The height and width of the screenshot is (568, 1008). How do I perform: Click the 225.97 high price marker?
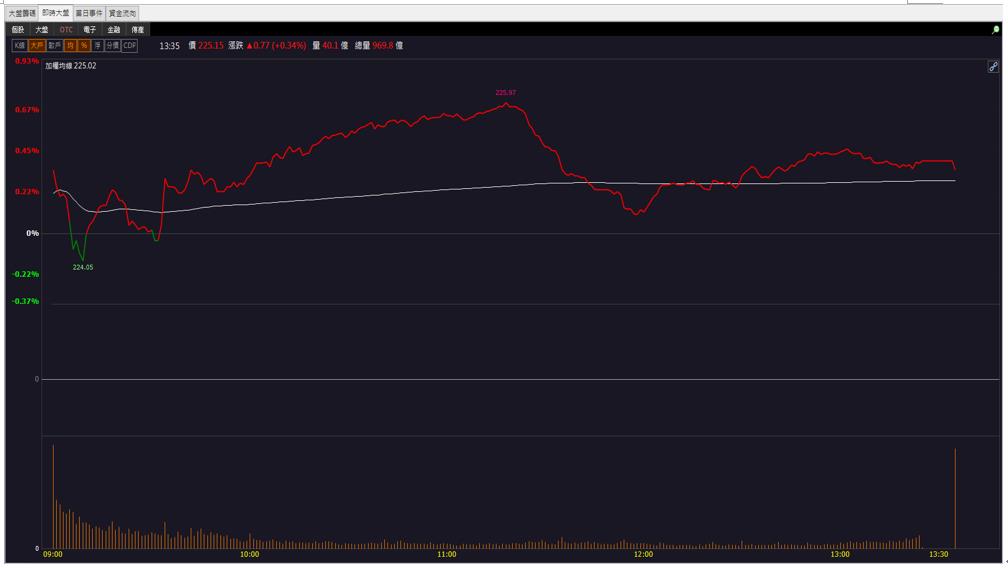[x=505, y=93]
